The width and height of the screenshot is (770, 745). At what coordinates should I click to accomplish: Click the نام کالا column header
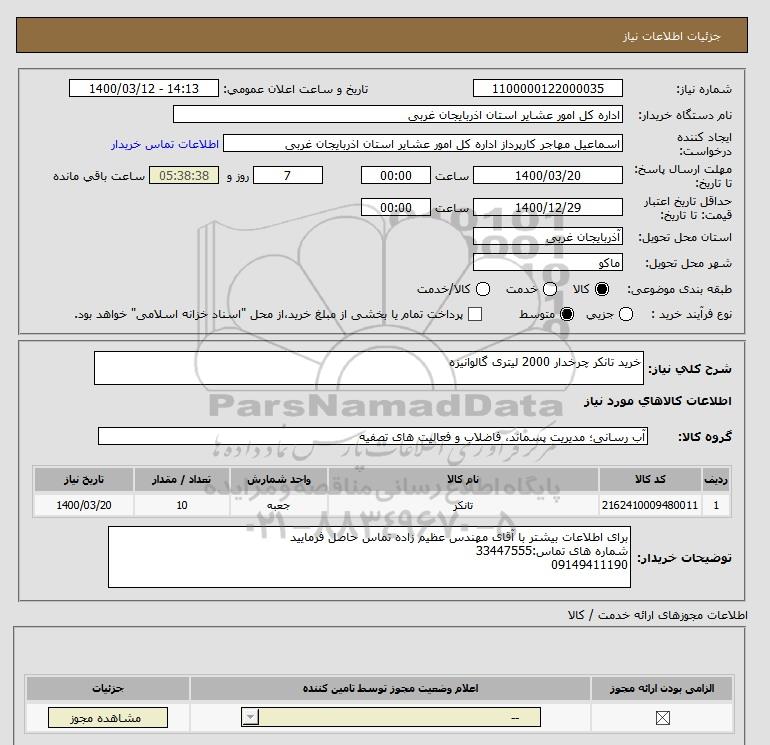pyautogui.click(x=463, y=479)
